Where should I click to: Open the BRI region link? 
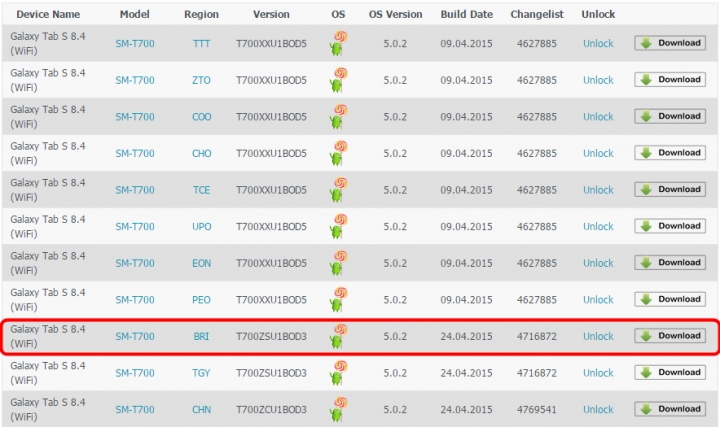click(201, 337)
